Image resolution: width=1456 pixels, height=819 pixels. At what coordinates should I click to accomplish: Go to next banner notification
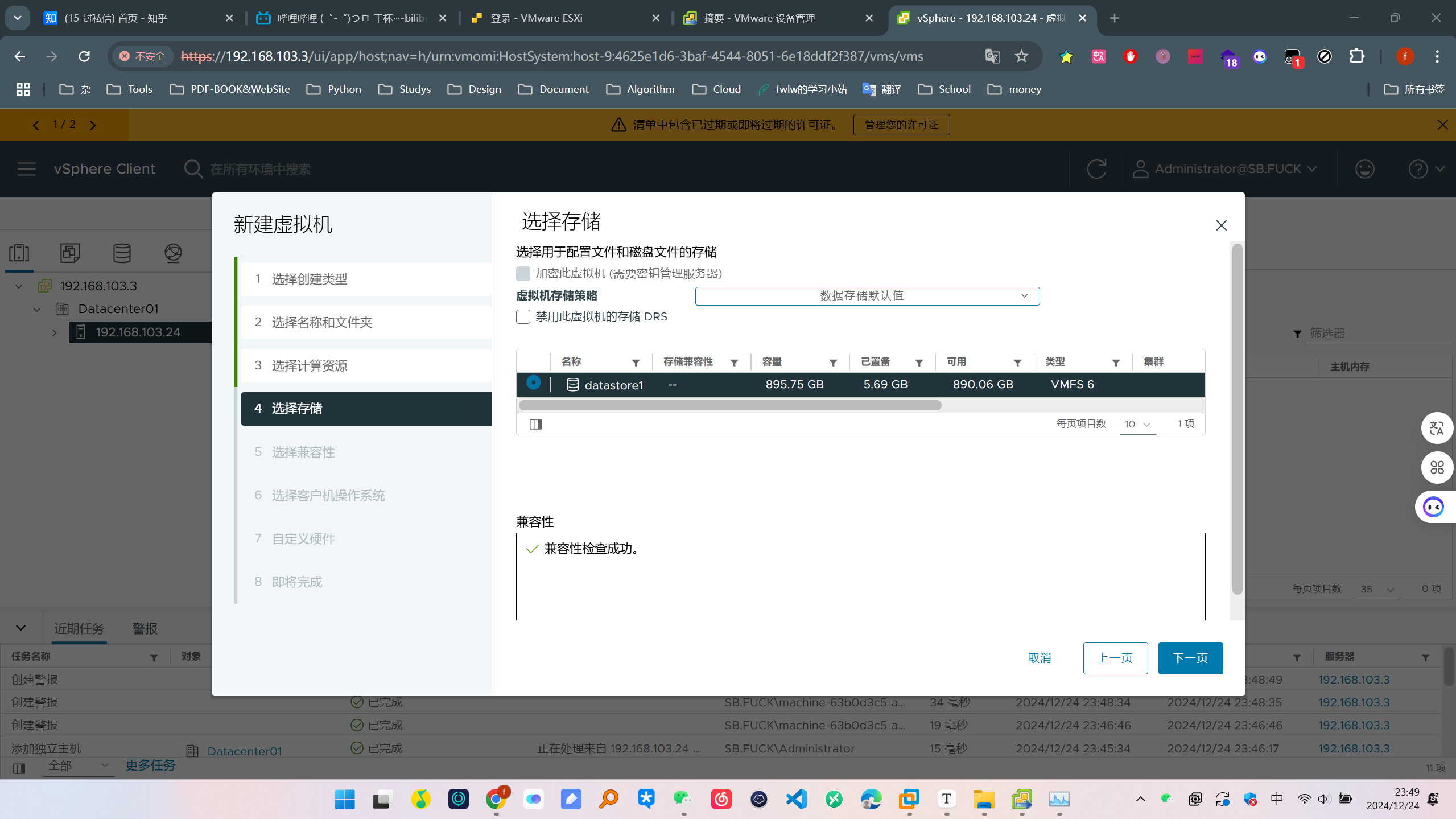pyautogui.click(x=93, y=125)
